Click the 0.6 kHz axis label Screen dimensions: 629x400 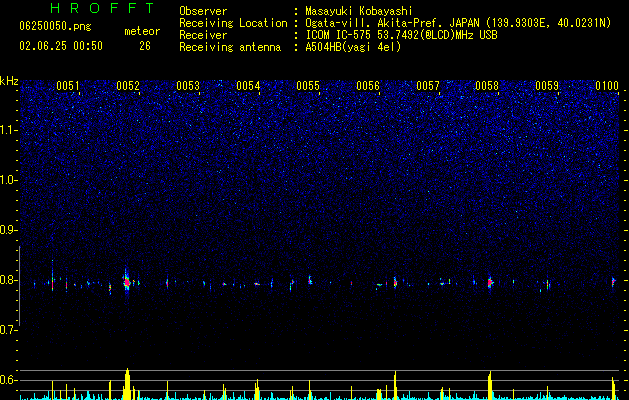[x=9, y=380]
